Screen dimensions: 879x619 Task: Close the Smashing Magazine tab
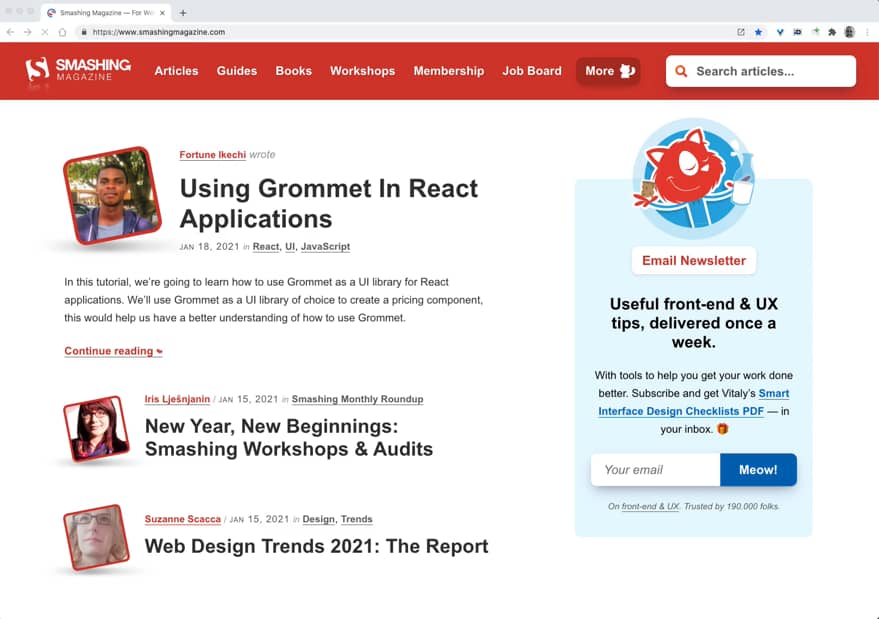(162, 12)
